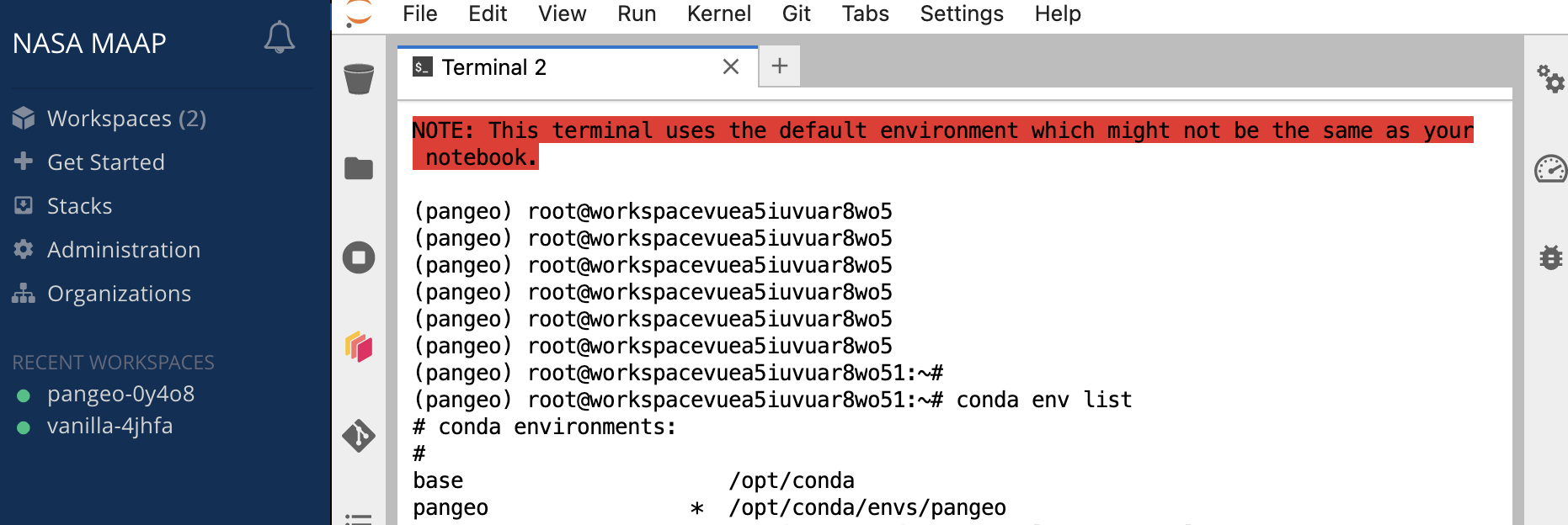
Task: Click the notifications bell icon
Action: [280, 37]
